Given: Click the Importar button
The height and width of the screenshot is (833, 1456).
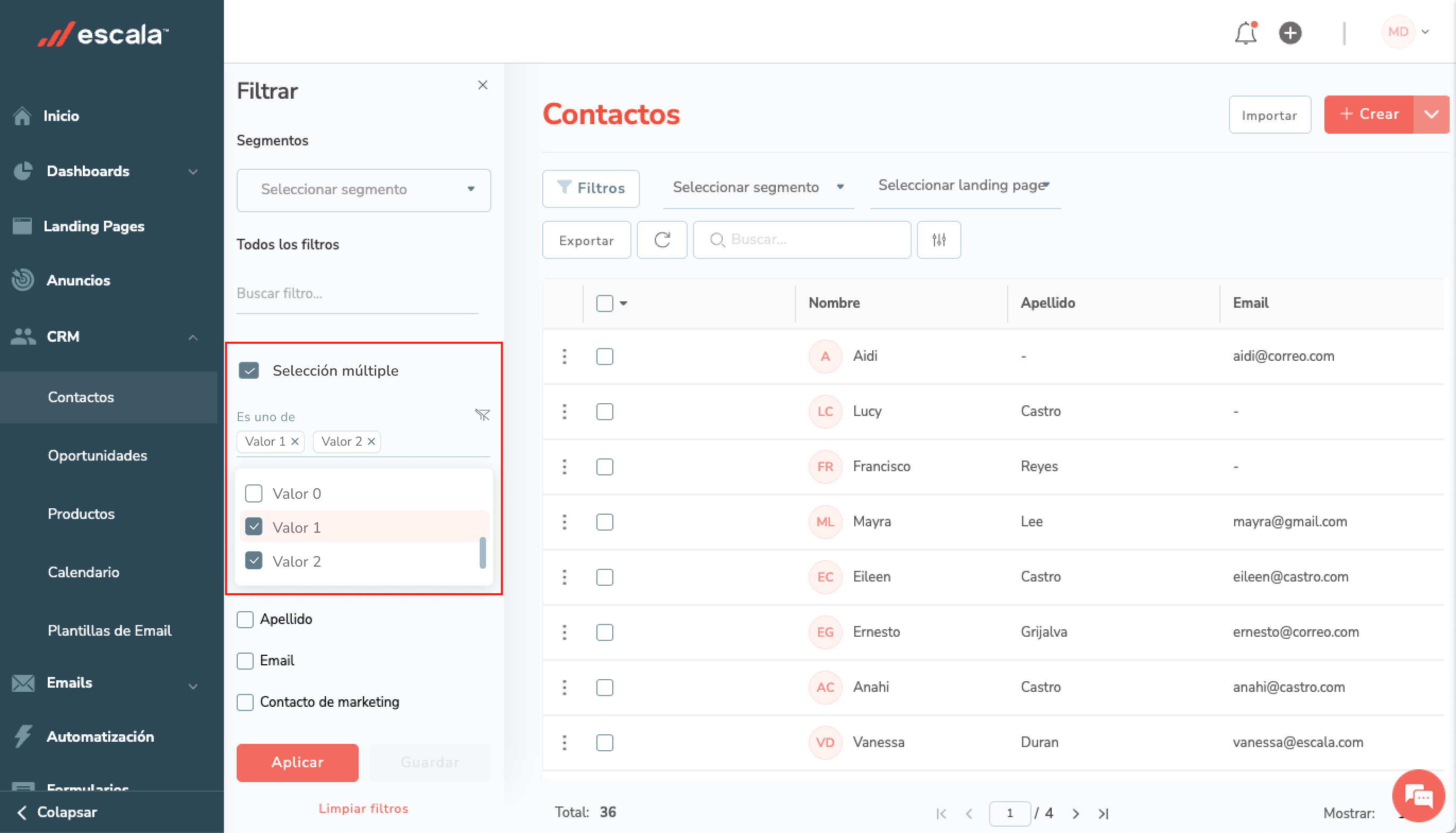Looking at the screenshot, I should click(x=1270, y=115).
